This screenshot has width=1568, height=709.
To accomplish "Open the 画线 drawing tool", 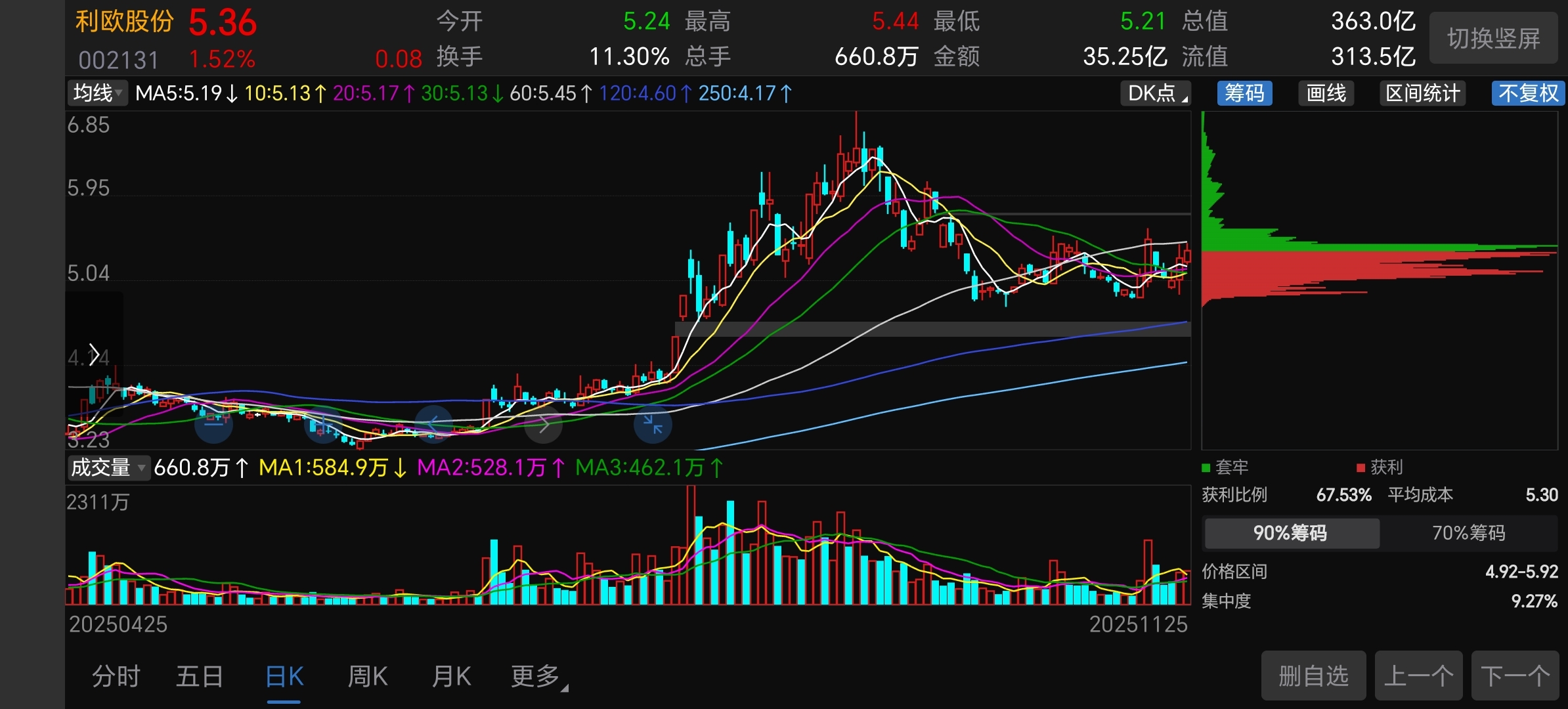I will pos(1326,93).
